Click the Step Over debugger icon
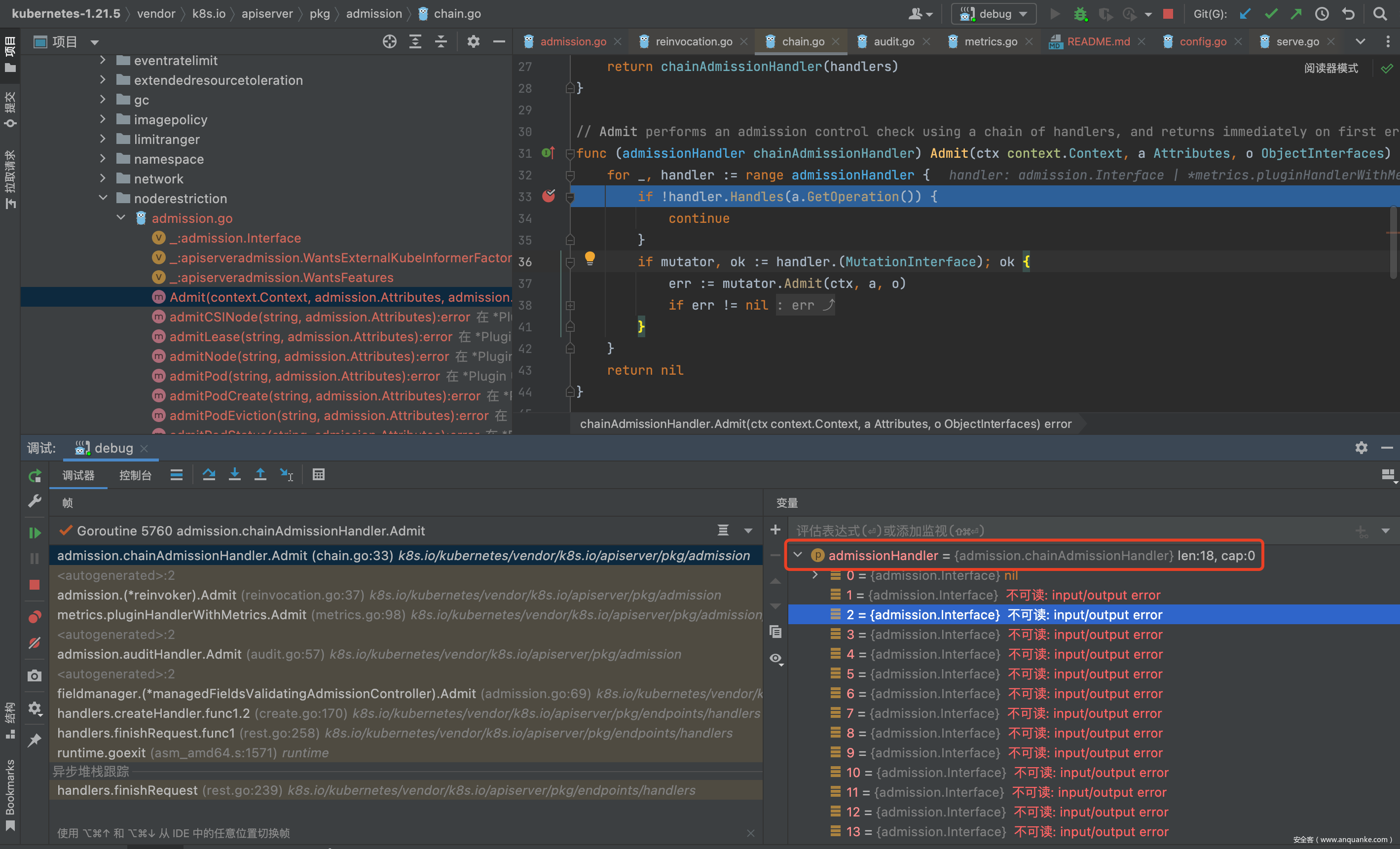This screenshot has width=1400, height=849. pyautogui.click(x=209, y=475)
